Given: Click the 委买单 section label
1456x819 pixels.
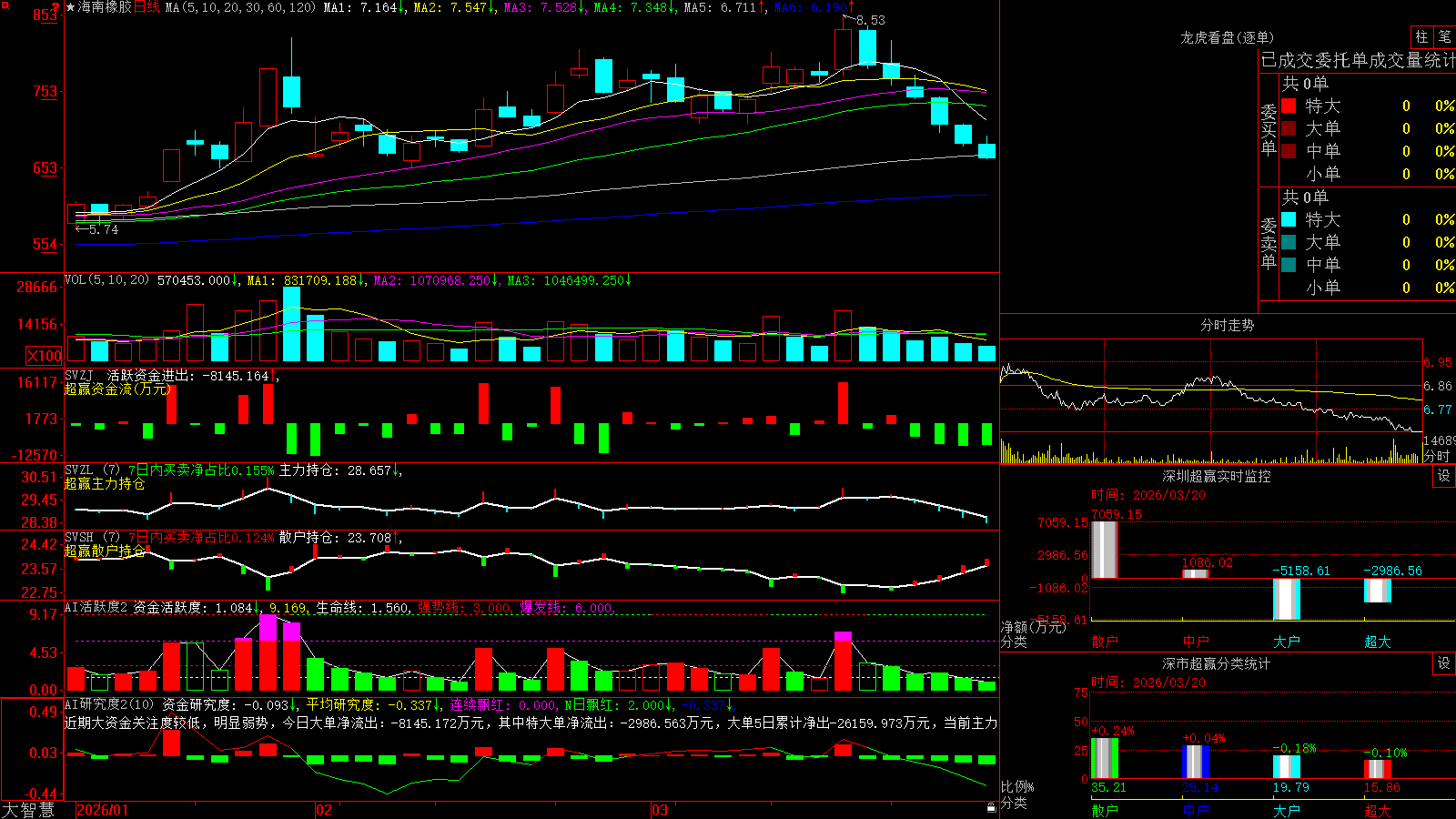Looking at the screenshot, I should click(x=1269, y=129).
